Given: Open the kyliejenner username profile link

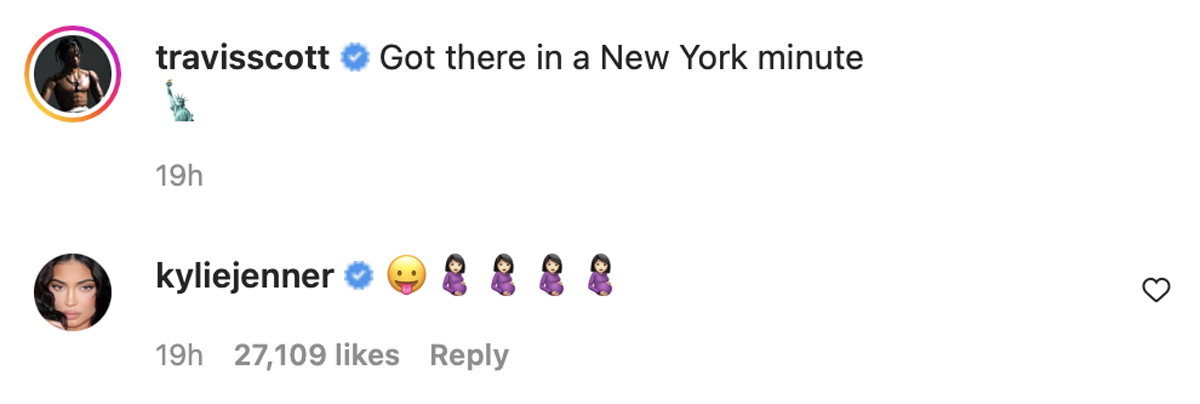Looking at the screenshot, I should click(x=245, y=276).
